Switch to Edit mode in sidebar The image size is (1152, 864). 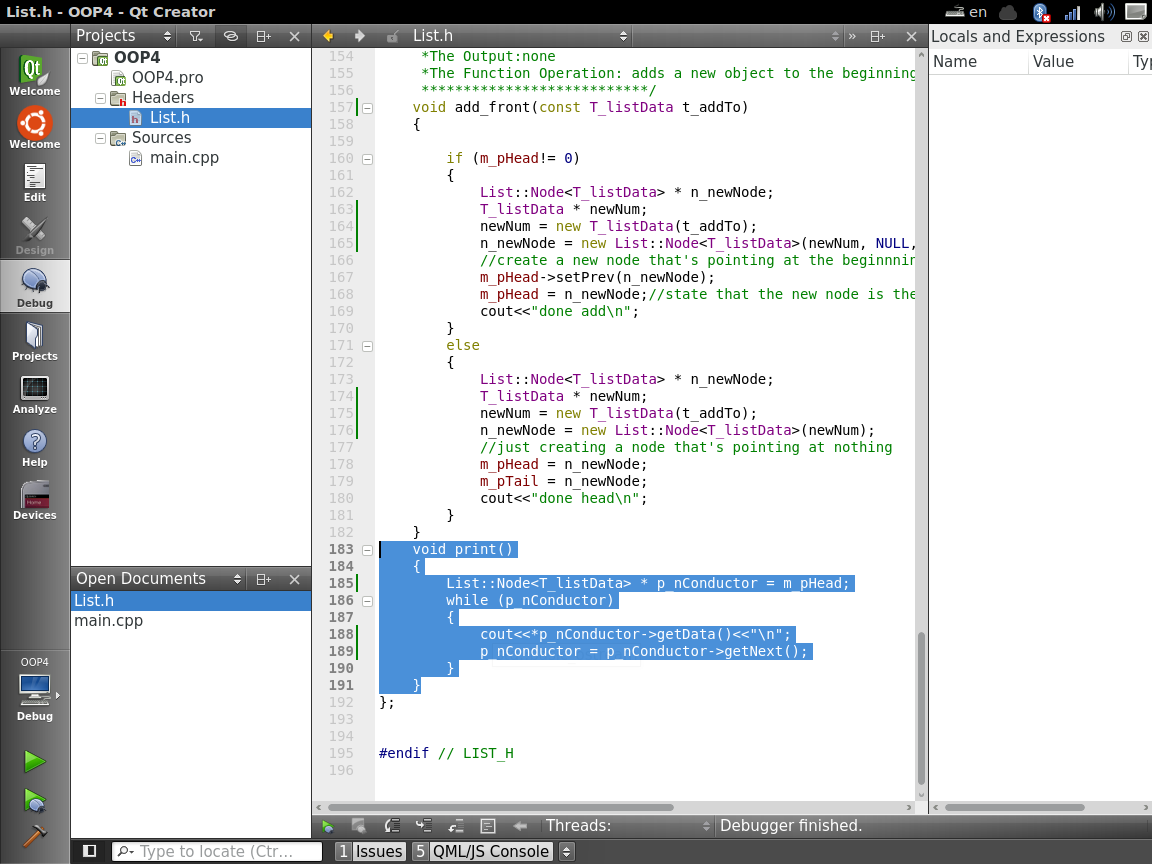[x=34, y=181]
